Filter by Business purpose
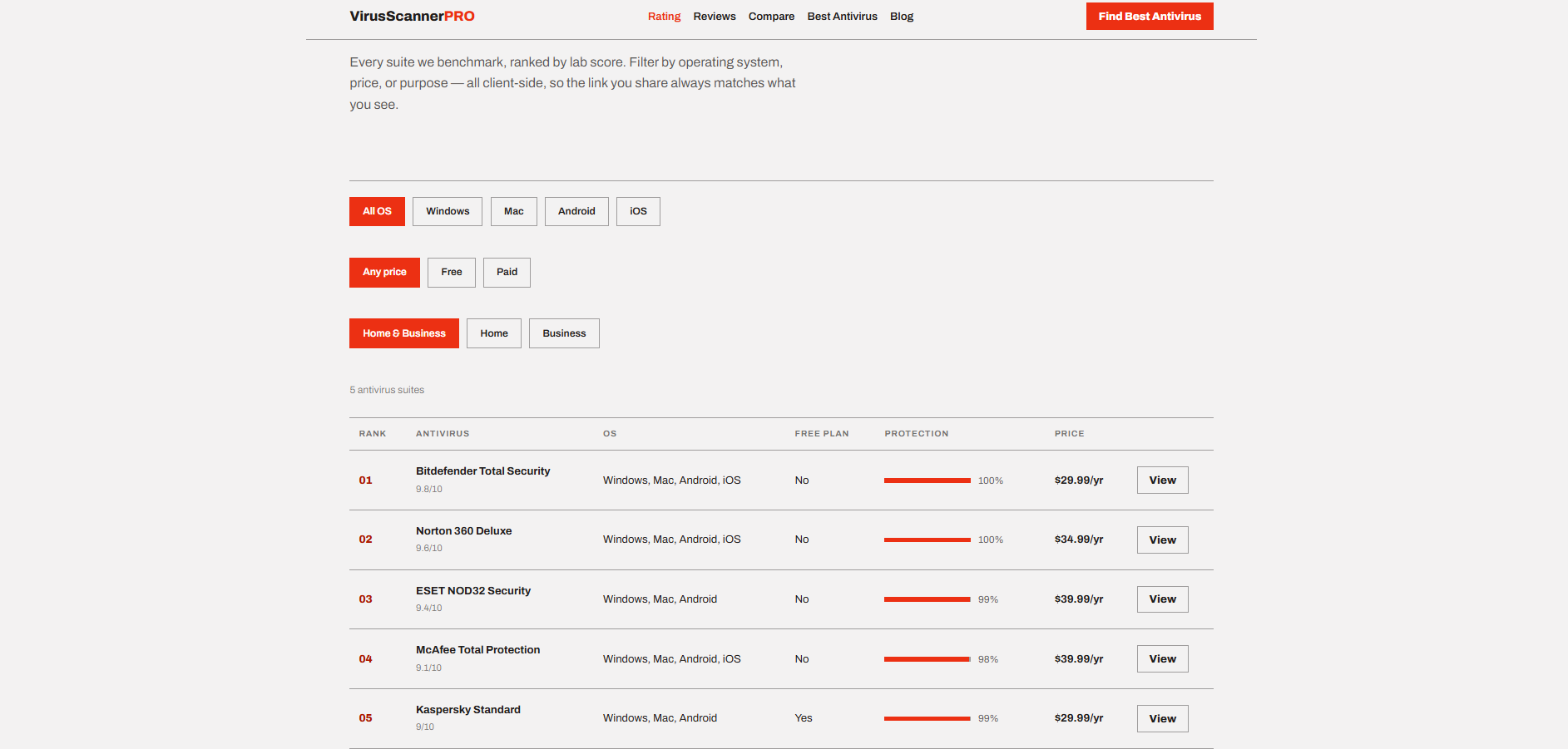 (564, 333)
